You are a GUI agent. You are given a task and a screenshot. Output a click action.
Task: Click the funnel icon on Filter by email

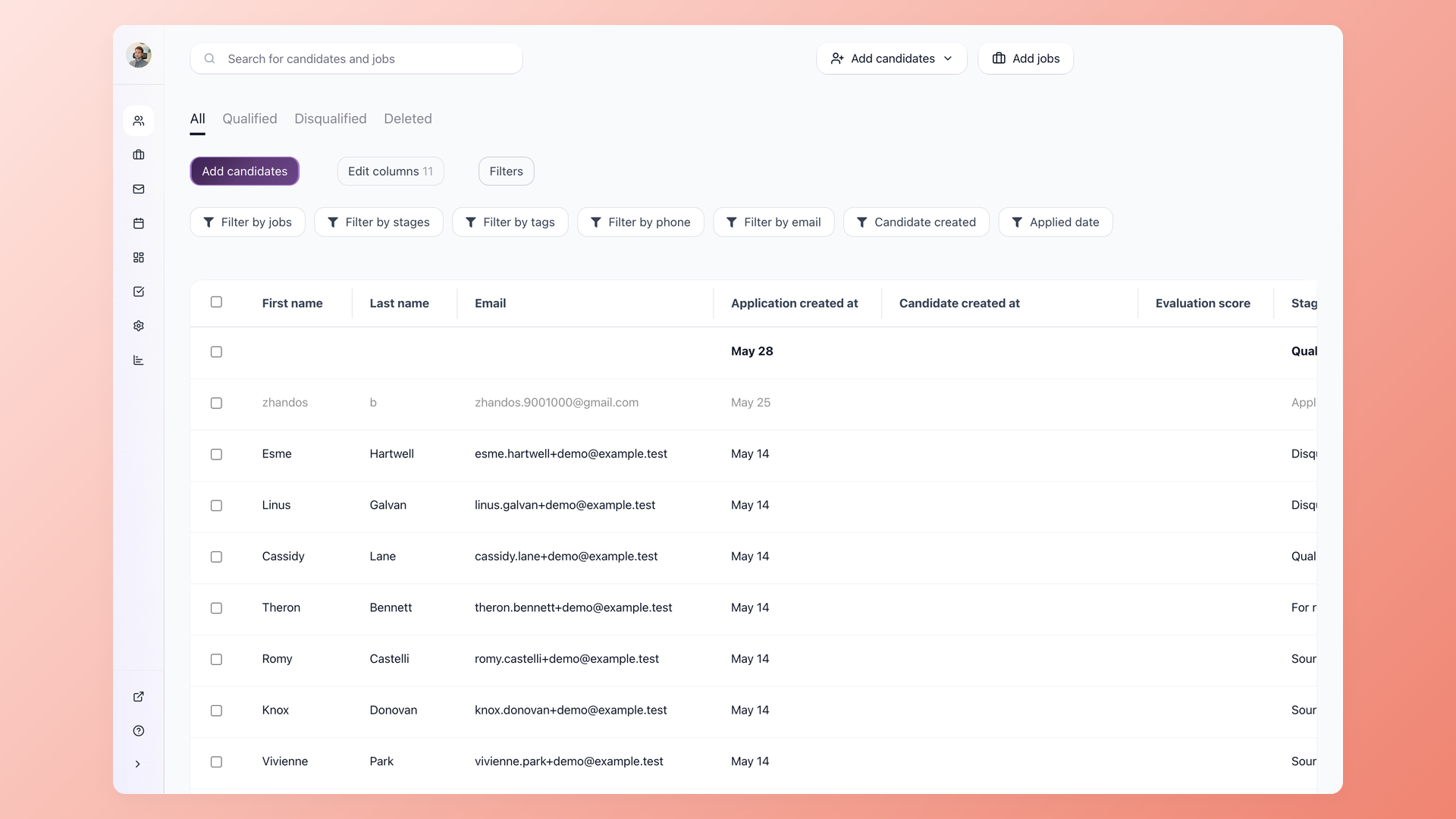click(x=732, y=222)
